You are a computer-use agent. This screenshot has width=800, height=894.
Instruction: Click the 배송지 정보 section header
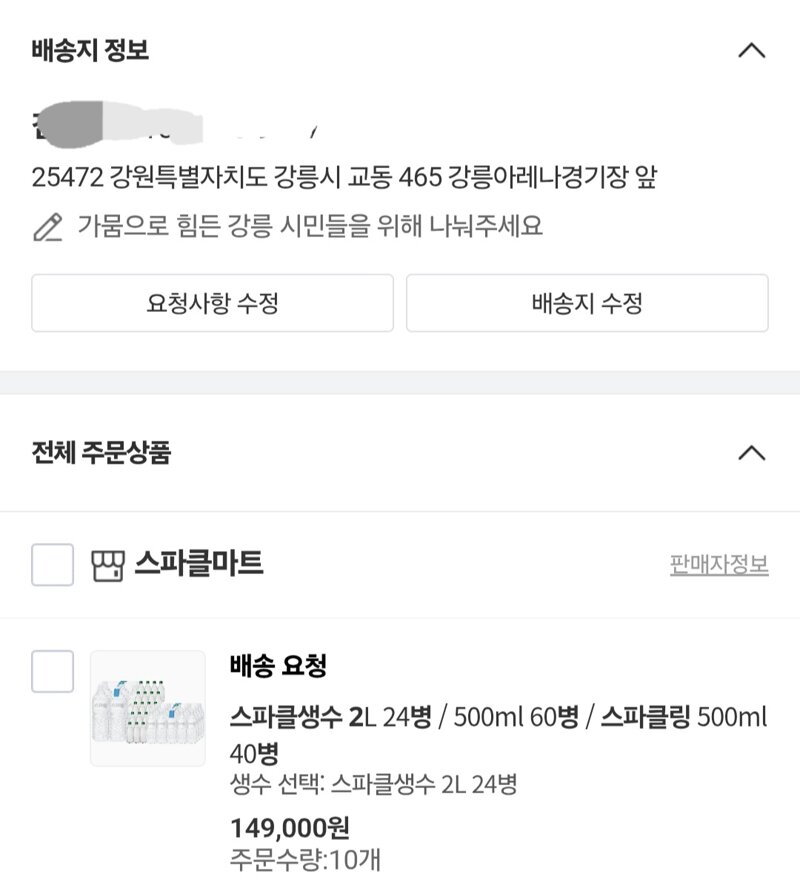click(90, 50)
